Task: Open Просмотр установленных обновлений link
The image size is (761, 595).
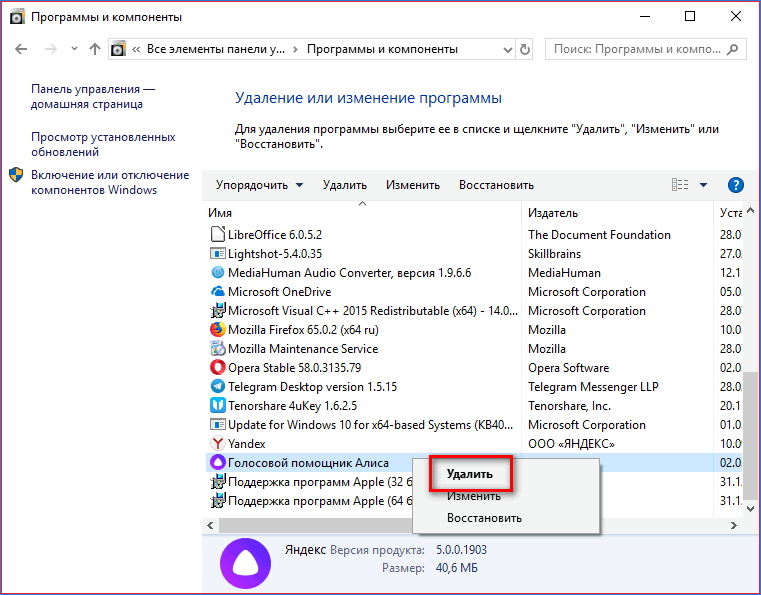Action: point(103,144)
